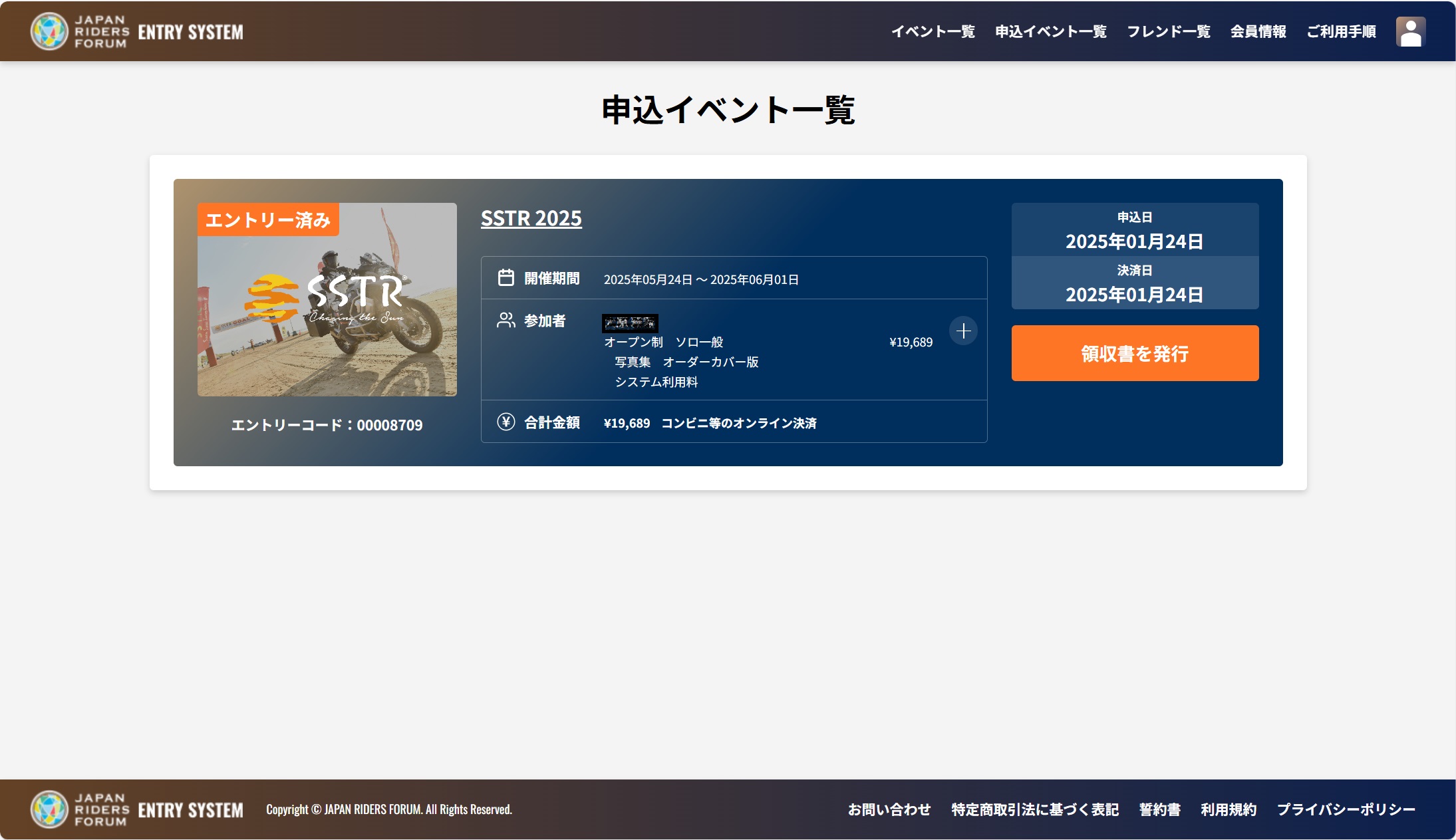Expand participant details with the plus button

(x=963, y=331)
